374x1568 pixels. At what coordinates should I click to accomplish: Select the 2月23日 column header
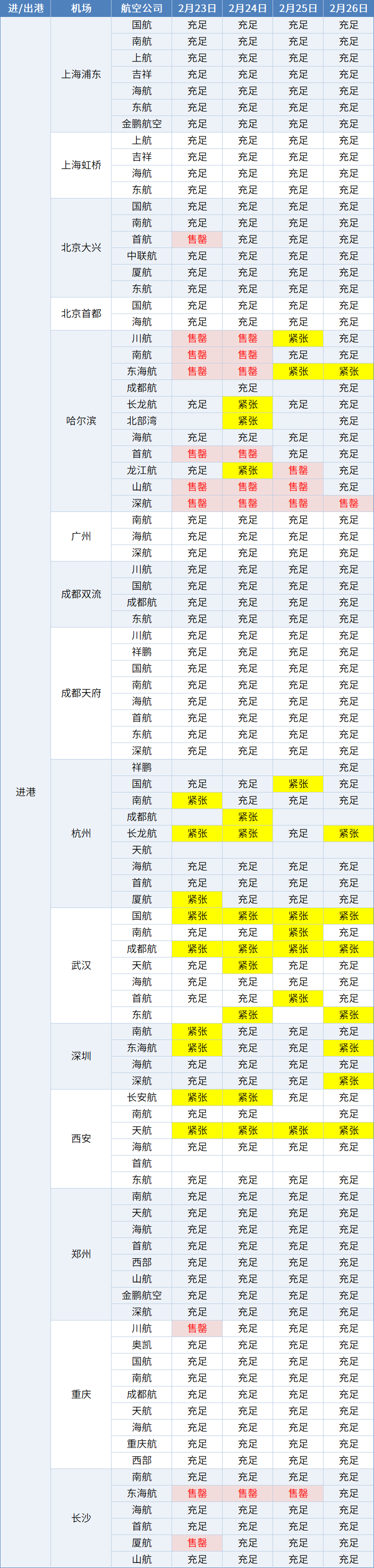197,9
